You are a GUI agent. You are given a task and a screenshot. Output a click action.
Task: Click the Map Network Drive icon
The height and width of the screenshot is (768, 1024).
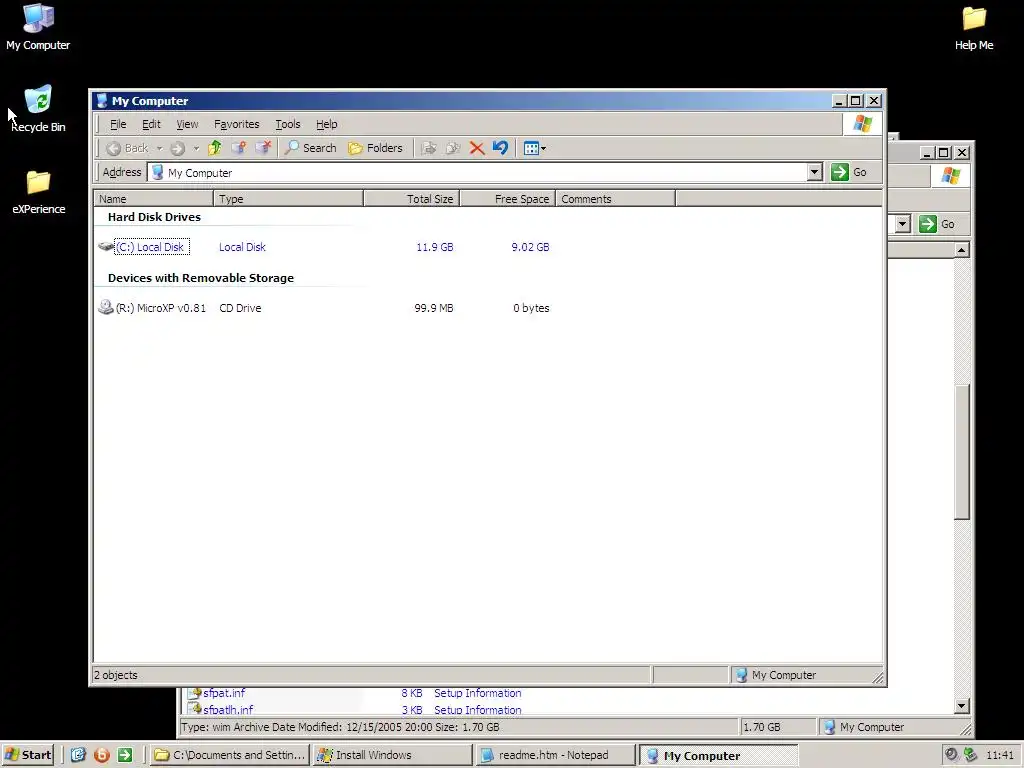[239, 148]
